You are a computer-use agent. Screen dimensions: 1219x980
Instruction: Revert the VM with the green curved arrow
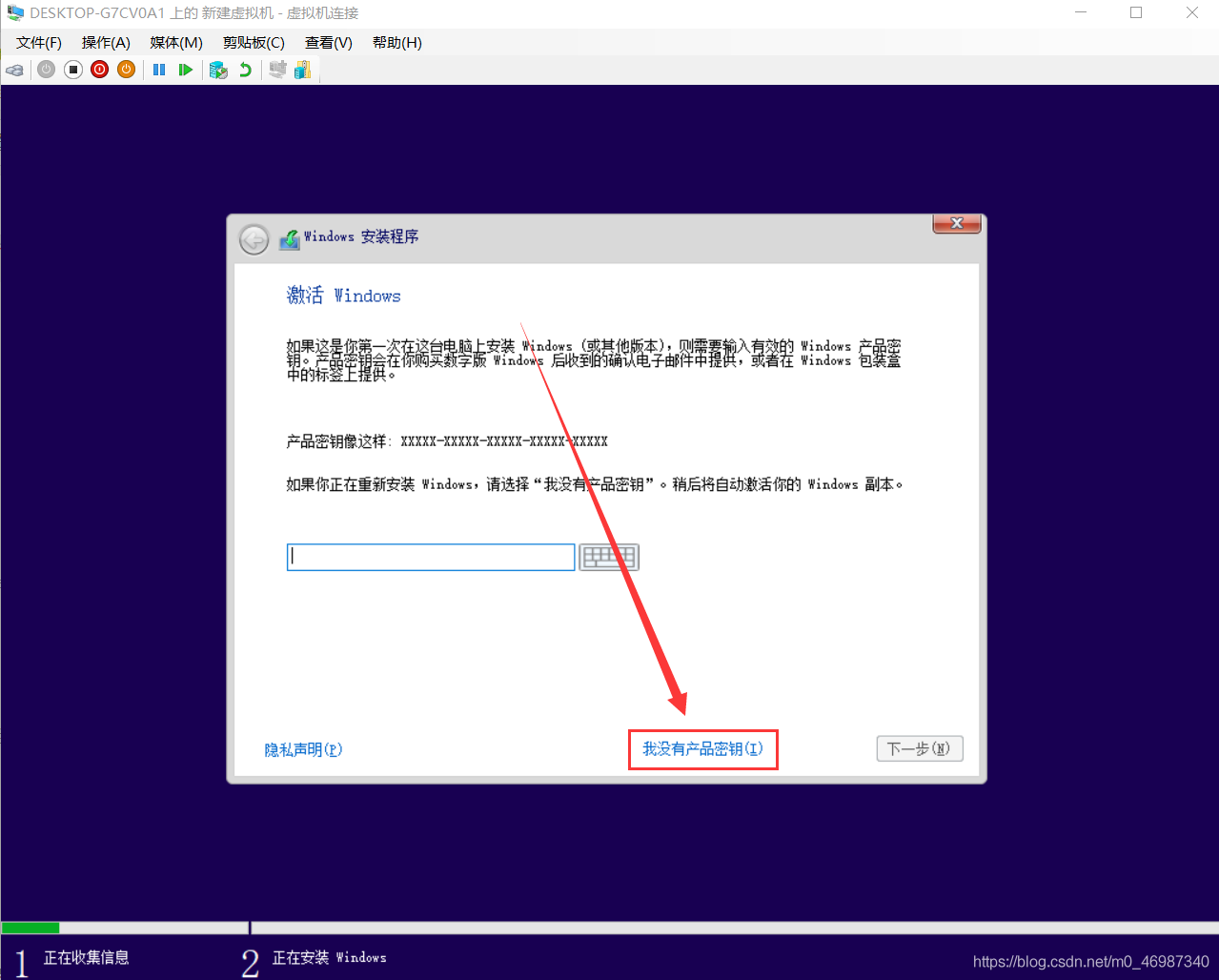[245, 70]
